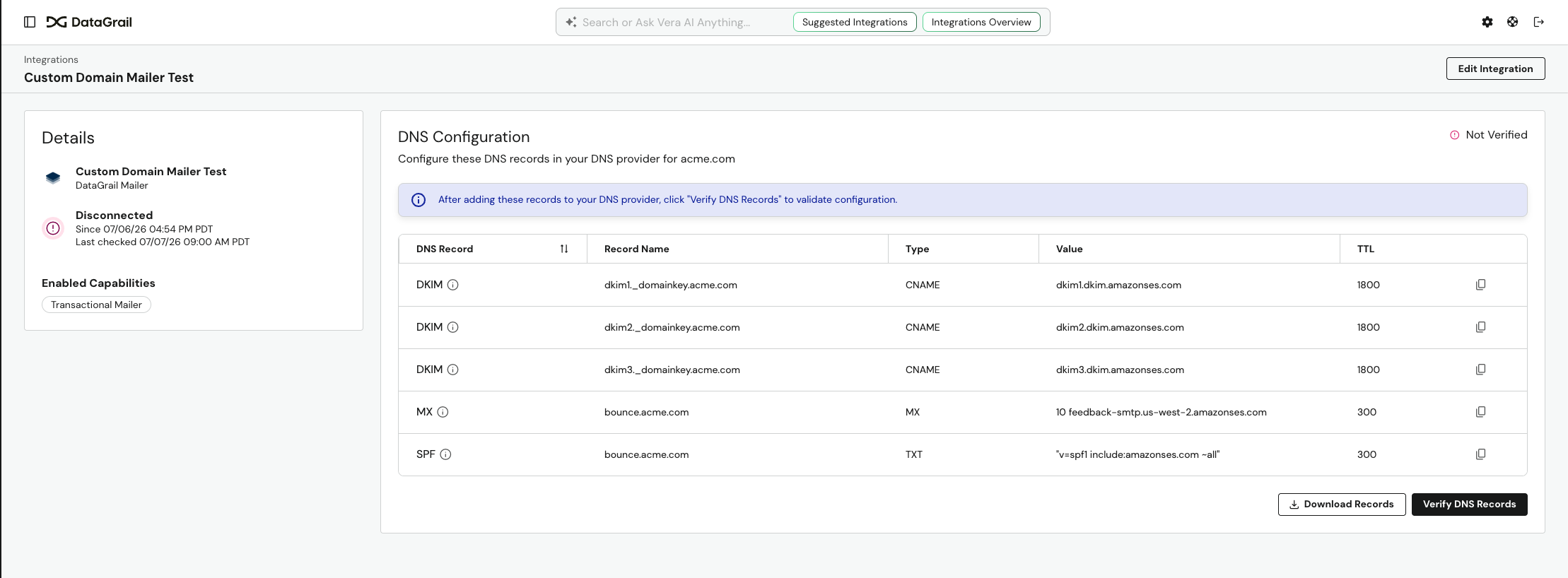
Task: Select bounce.acme.com in the SPF row
Action: (x=647, y=454)
